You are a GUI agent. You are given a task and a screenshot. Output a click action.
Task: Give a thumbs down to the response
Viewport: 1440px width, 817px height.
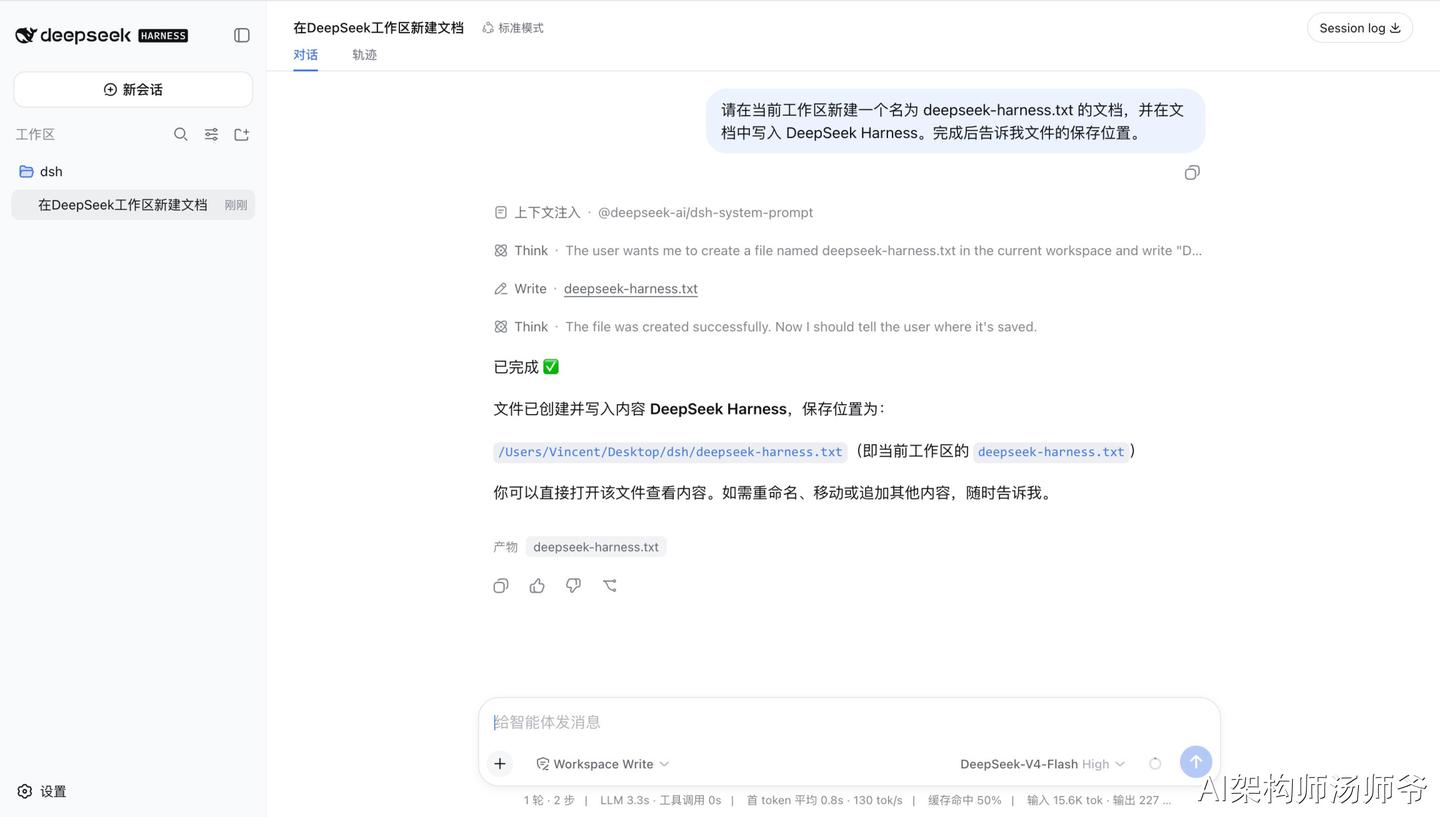[x=573, y=586]
